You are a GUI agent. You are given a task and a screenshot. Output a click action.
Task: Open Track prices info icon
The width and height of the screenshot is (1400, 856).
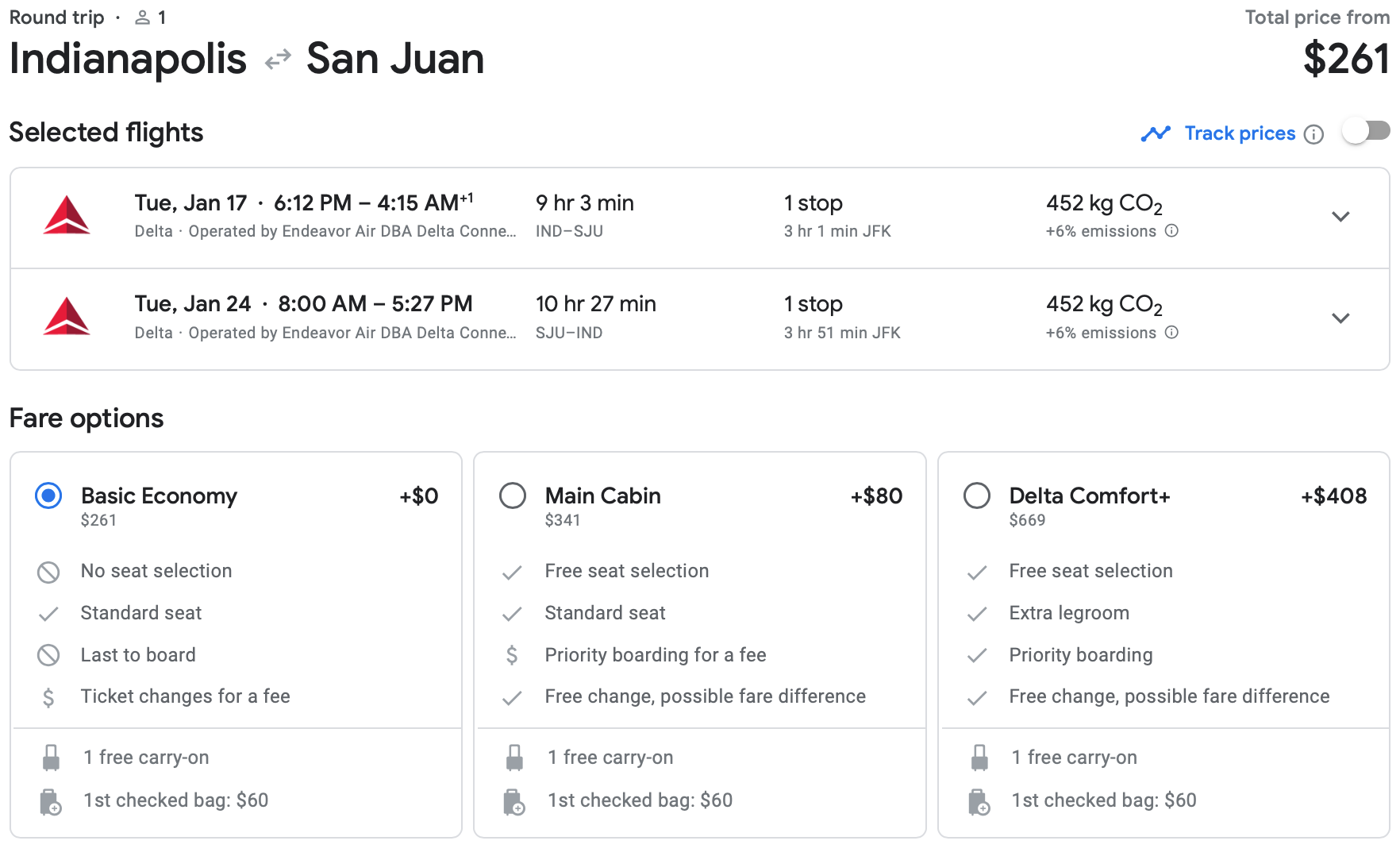[x=1314, y=134]
